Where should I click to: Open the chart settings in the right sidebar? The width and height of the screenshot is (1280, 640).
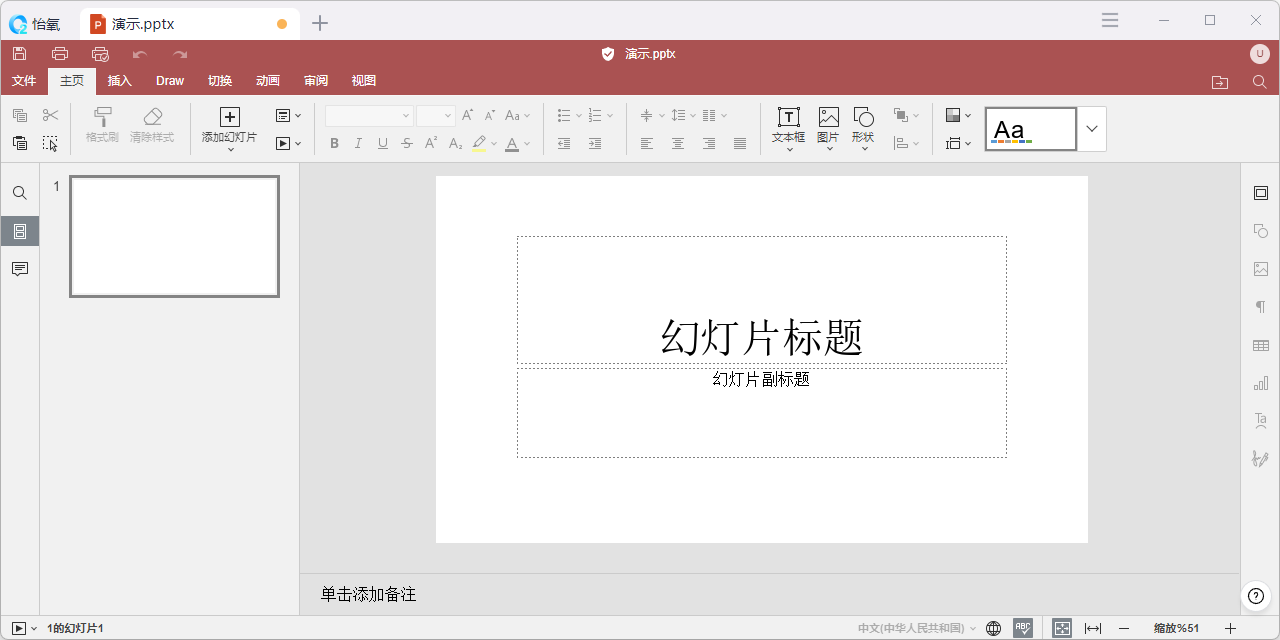1260,383
